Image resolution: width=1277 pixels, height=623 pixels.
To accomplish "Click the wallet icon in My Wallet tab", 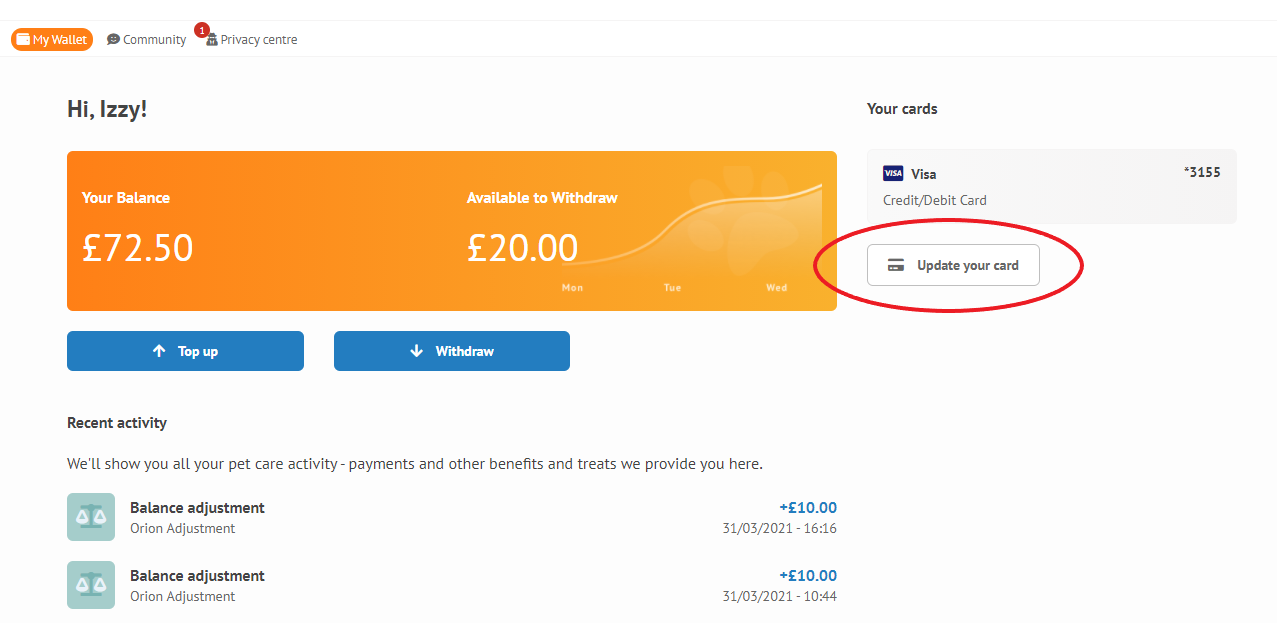I will [23, 40].
